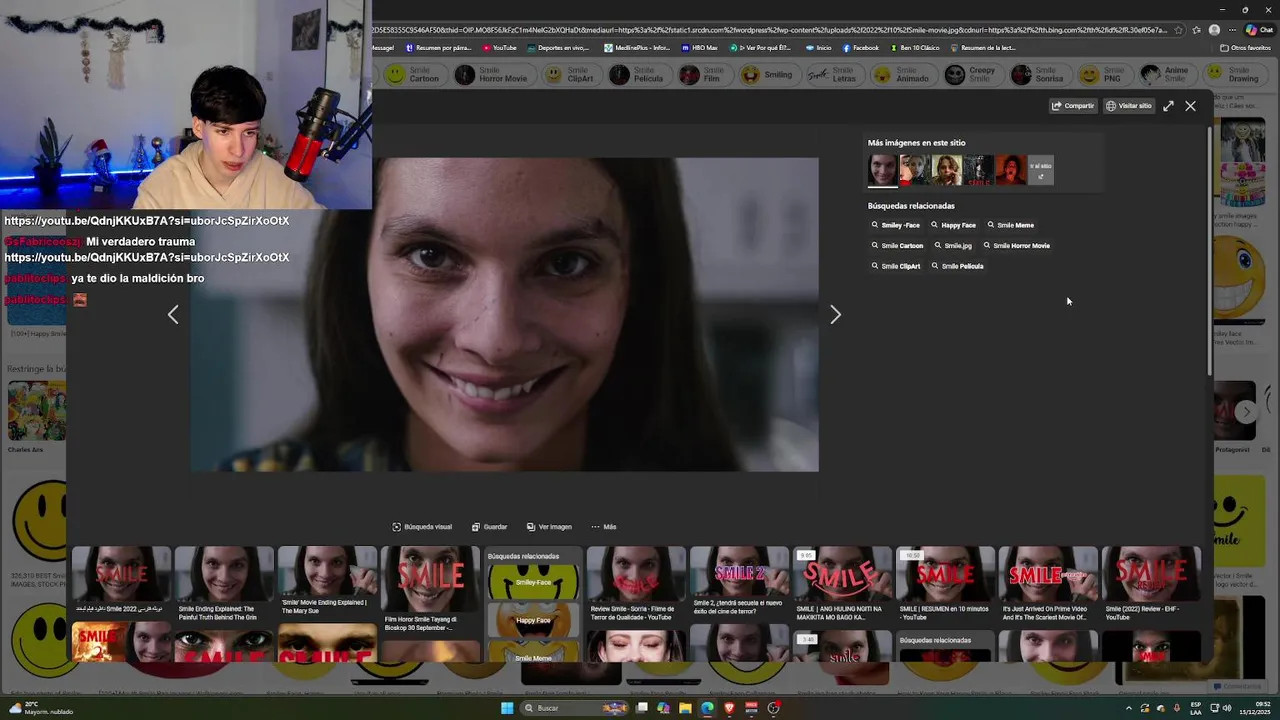Click the Smiley-Face tile in Búsquedas relacionadas strip
The height and width of the screenshot is (720, 1280).
pyautogui.click(x=533, y=582)
